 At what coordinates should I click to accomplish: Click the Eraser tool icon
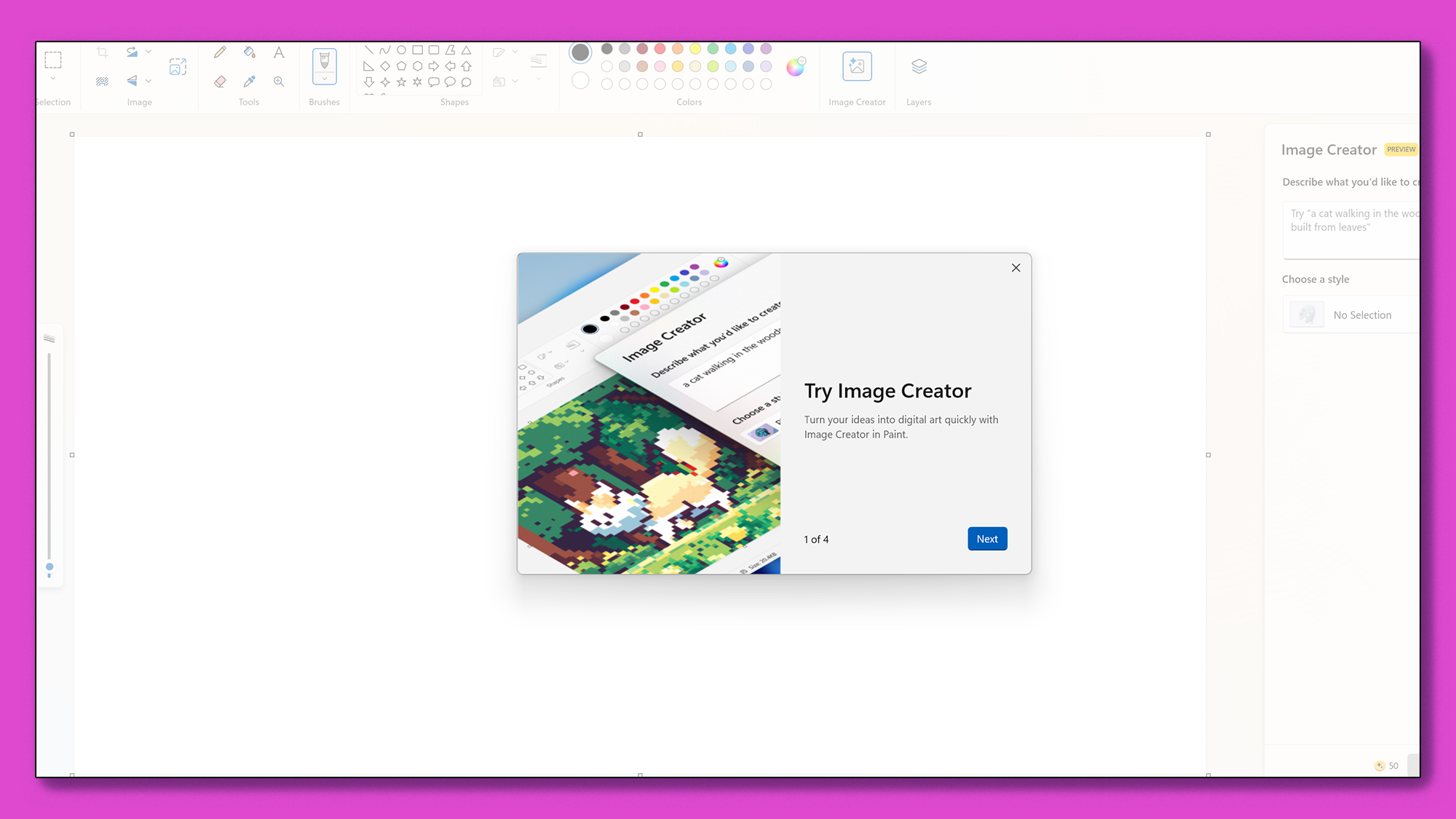click(220, 81)
